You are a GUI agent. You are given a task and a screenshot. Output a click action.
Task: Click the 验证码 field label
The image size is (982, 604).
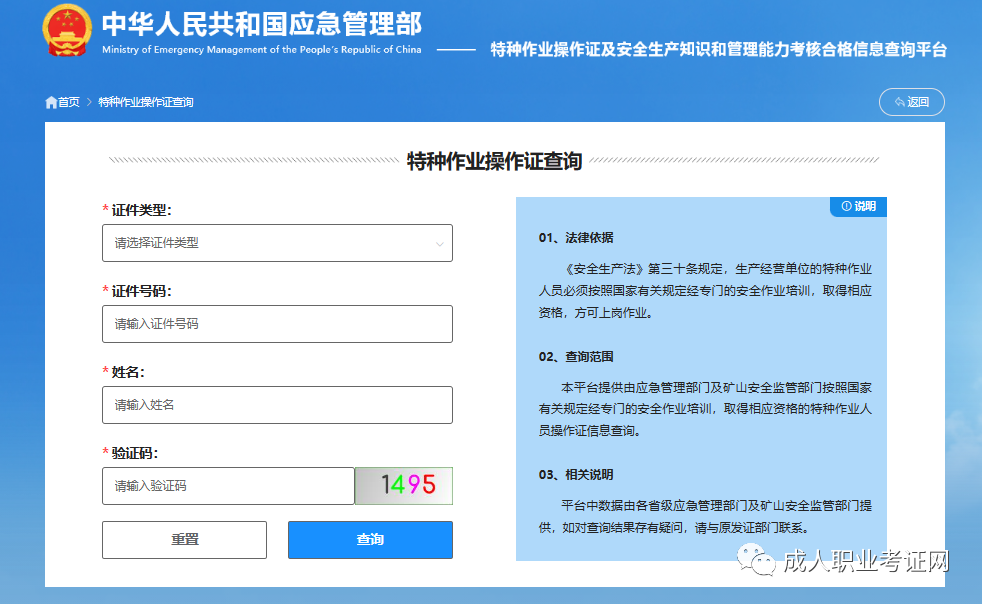134,453
